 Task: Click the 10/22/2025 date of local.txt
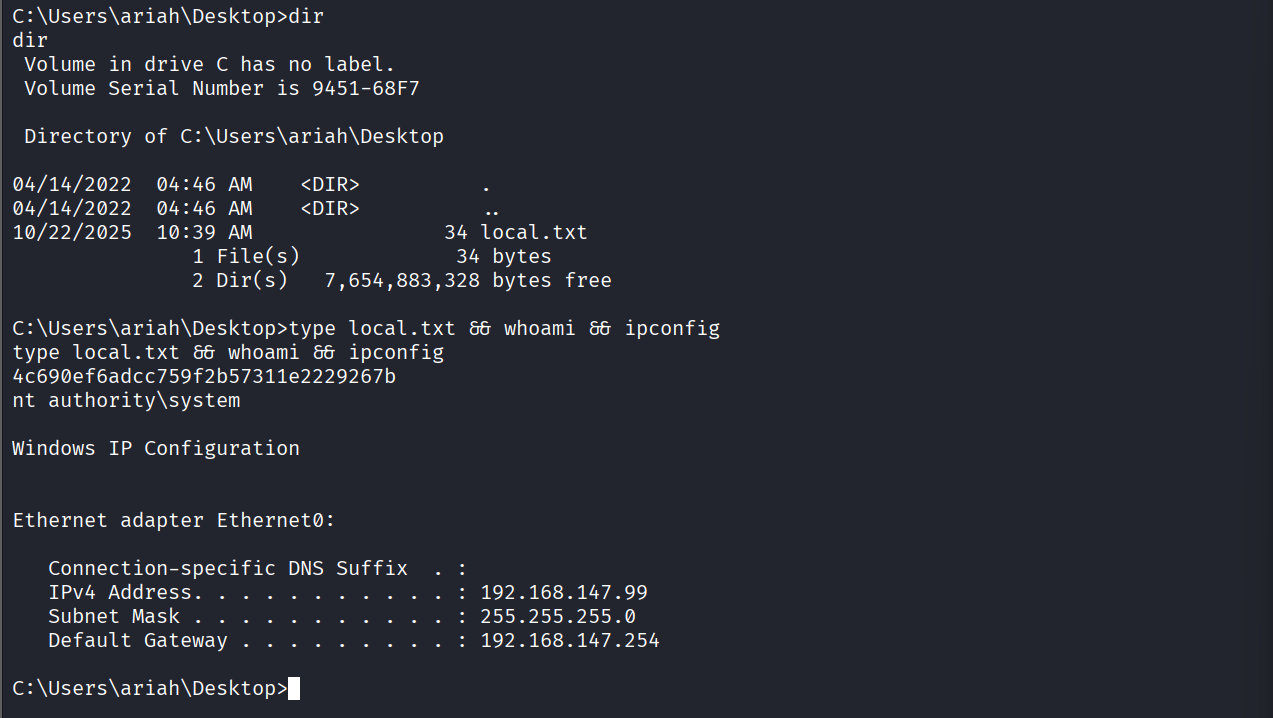click(72, 233)
